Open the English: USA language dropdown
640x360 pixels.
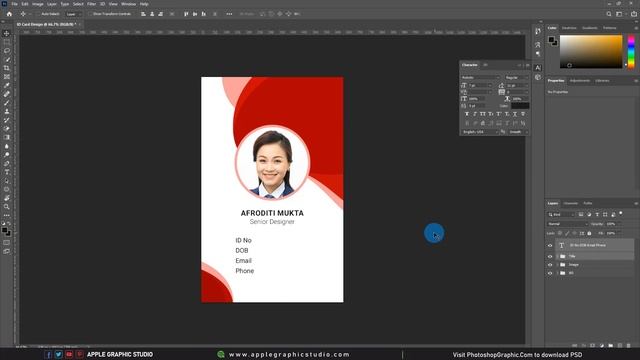point(480,132)
